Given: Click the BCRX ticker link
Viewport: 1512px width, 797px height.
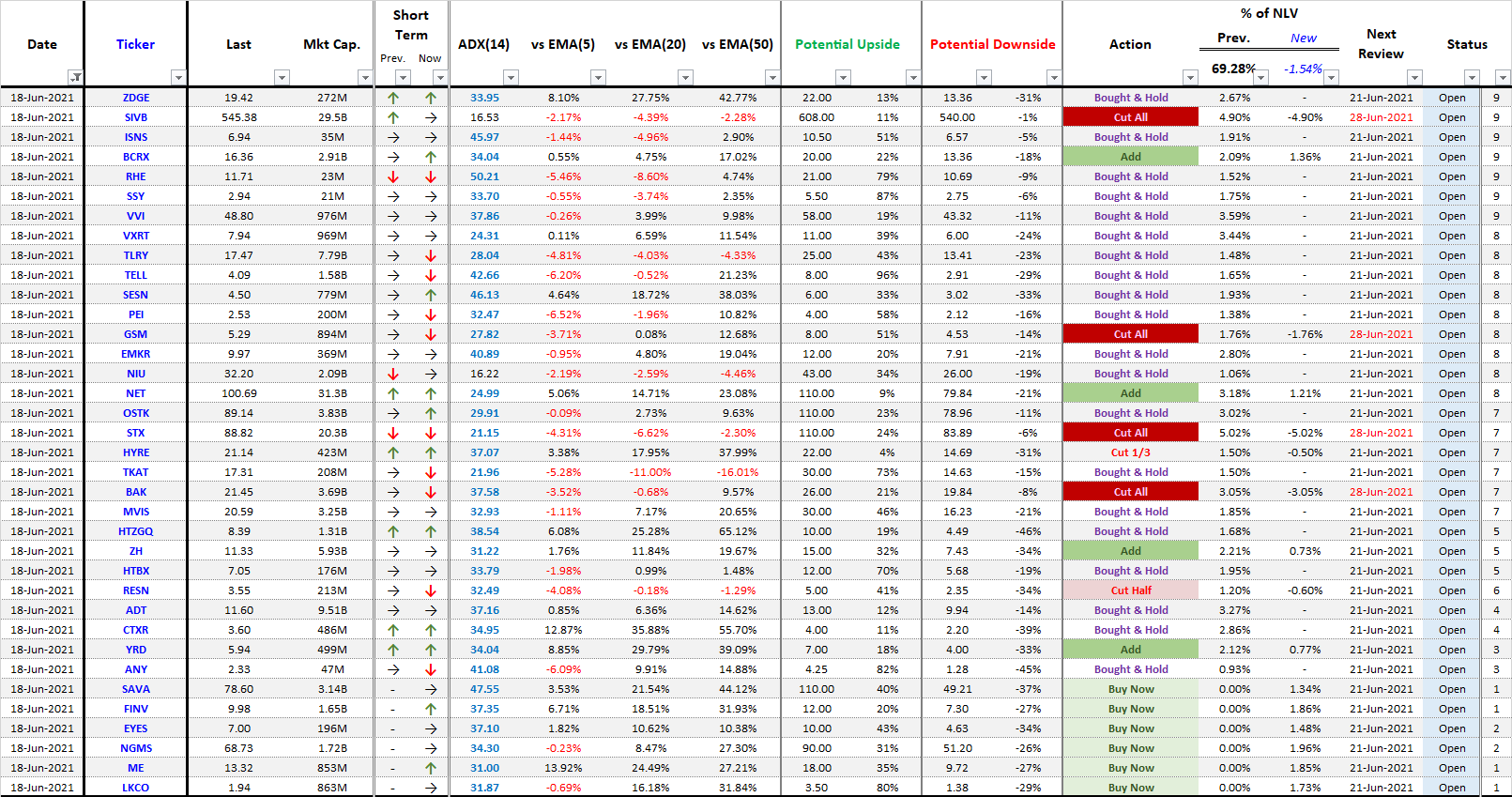Looking at the screenshot, I should click(x=136, y=157).
